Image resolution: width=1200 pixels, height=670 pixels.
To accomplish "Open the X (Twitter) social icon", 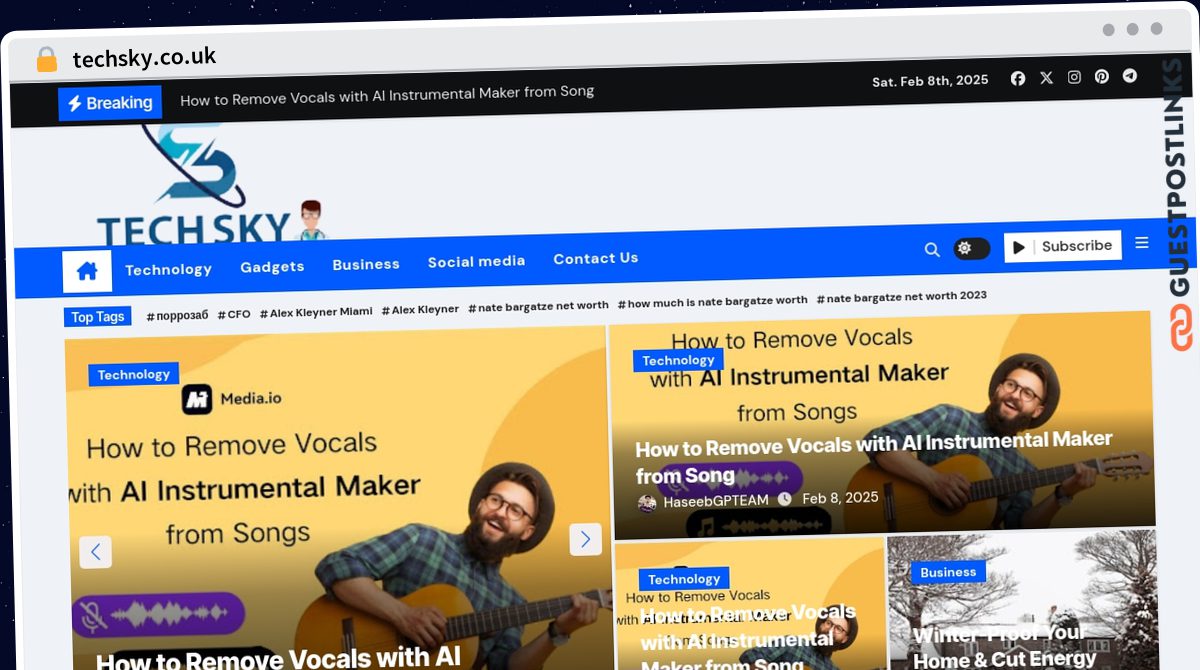I will [x=1046, y=77].
